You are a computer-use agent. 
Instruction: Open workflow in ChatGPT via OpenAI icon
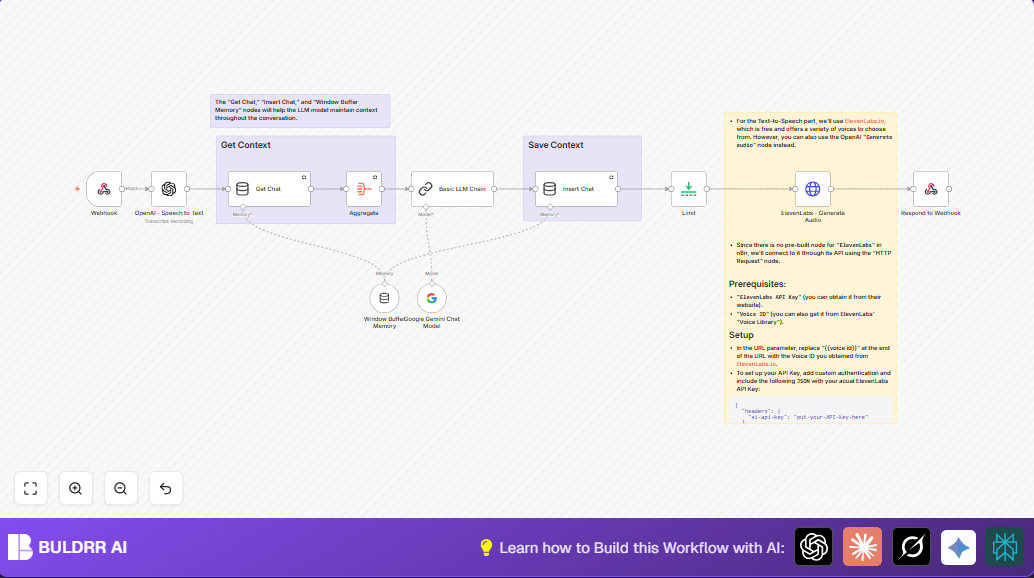(814, 547)
